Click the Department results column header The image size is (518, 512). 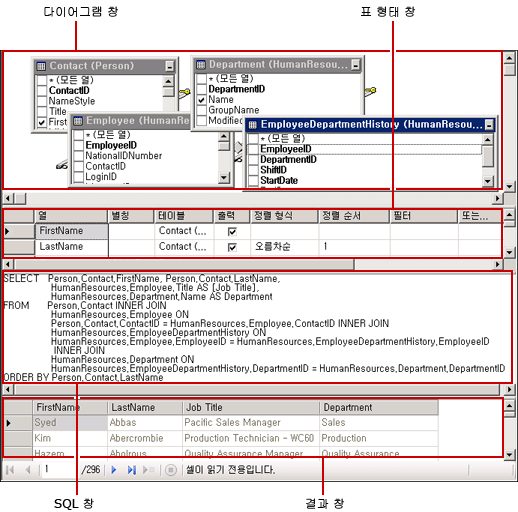point(379,407)
